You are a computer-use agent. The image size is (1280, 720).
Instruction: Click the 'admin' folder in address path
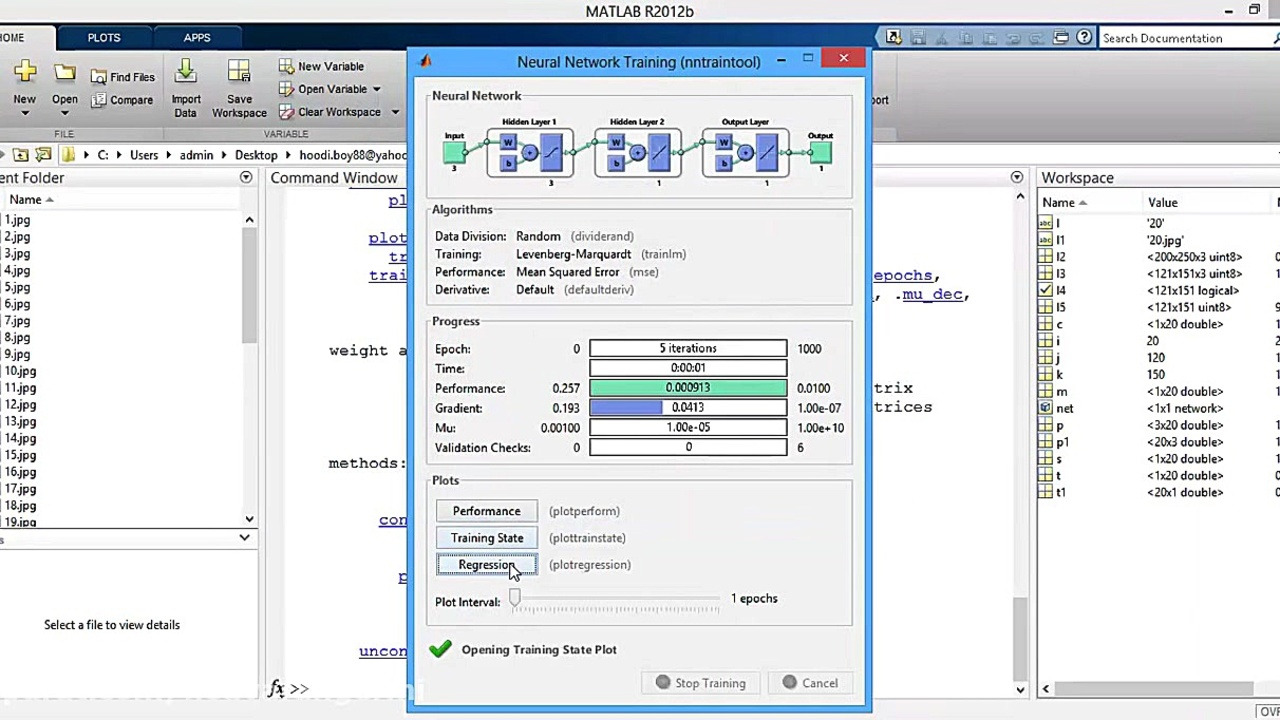pyautogui.click(x=197, y=155)
